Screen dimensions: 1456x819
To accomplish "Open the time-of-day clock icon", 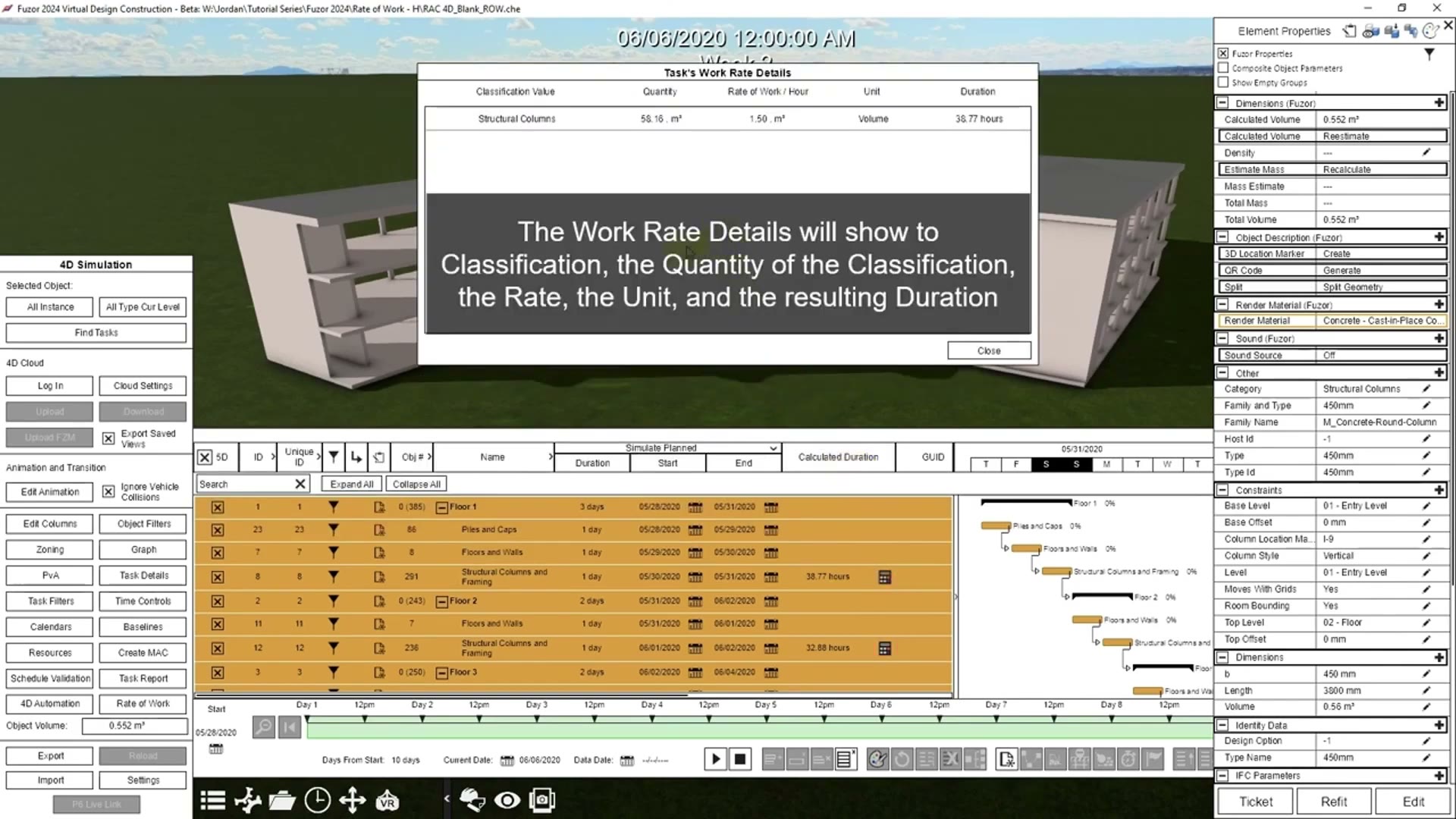I will (x=317, y=800).
